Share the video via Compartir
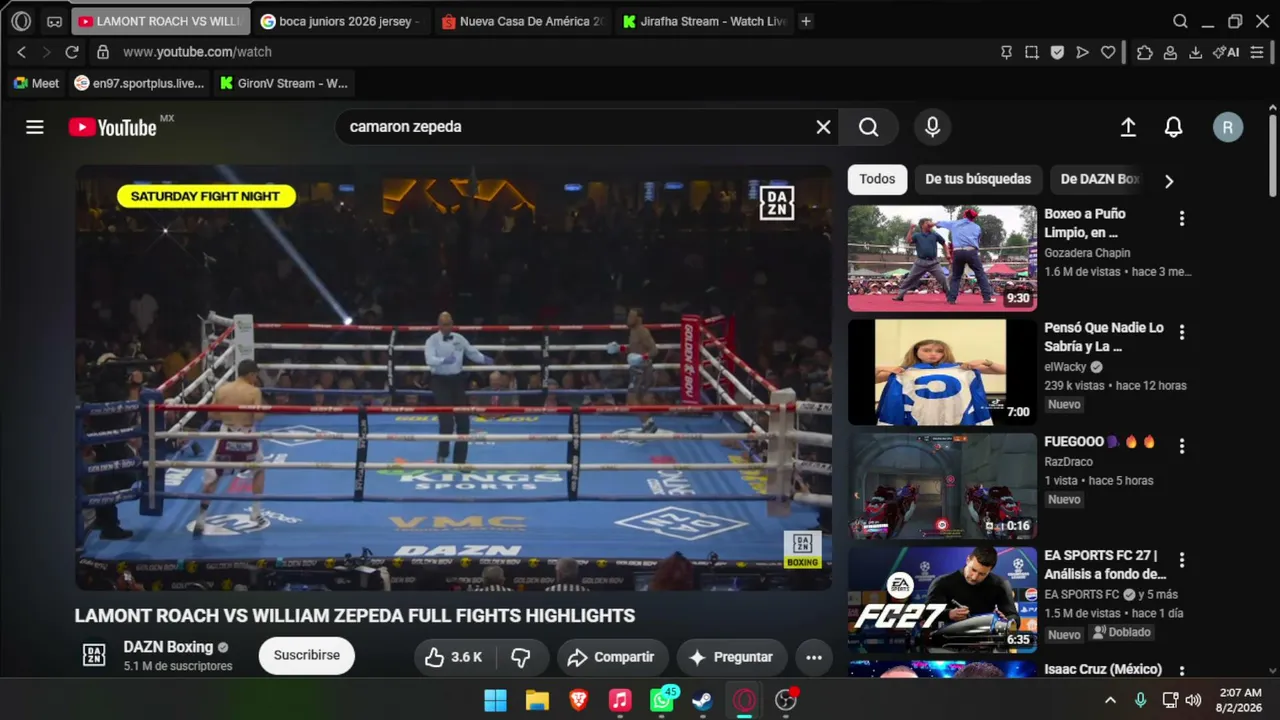This screenshot has width=1280, height=720. pos(611,657)
